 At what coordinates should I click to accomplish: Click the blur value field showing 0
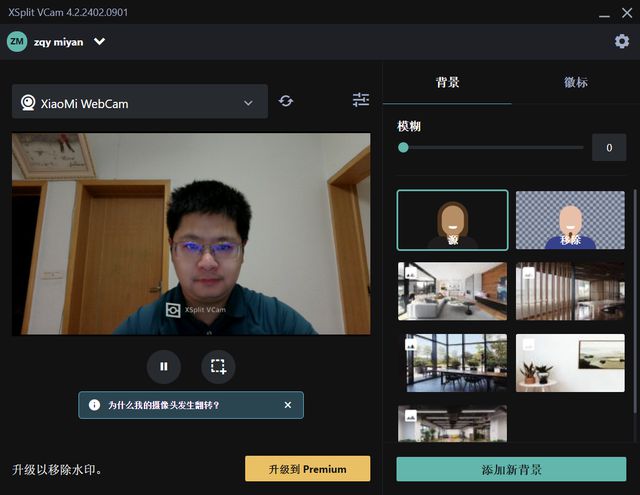(609, 147)
